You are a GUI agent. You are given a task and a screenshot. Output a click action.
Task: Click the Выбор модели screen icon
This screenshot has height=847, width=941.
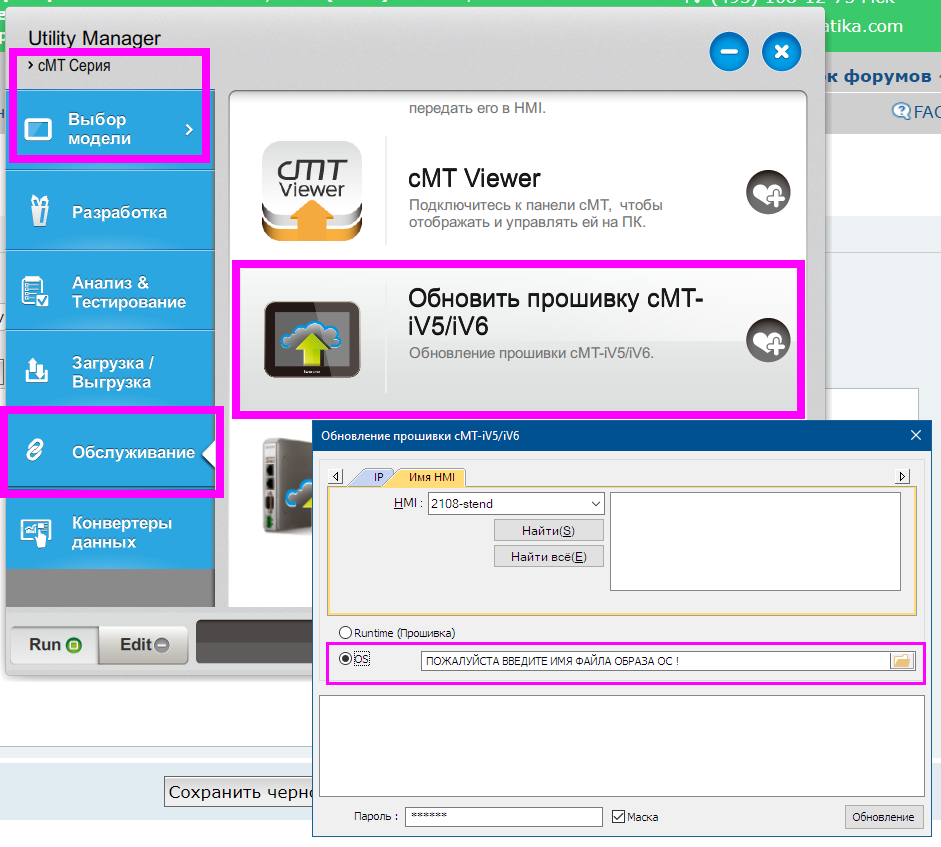coord(38,129)
